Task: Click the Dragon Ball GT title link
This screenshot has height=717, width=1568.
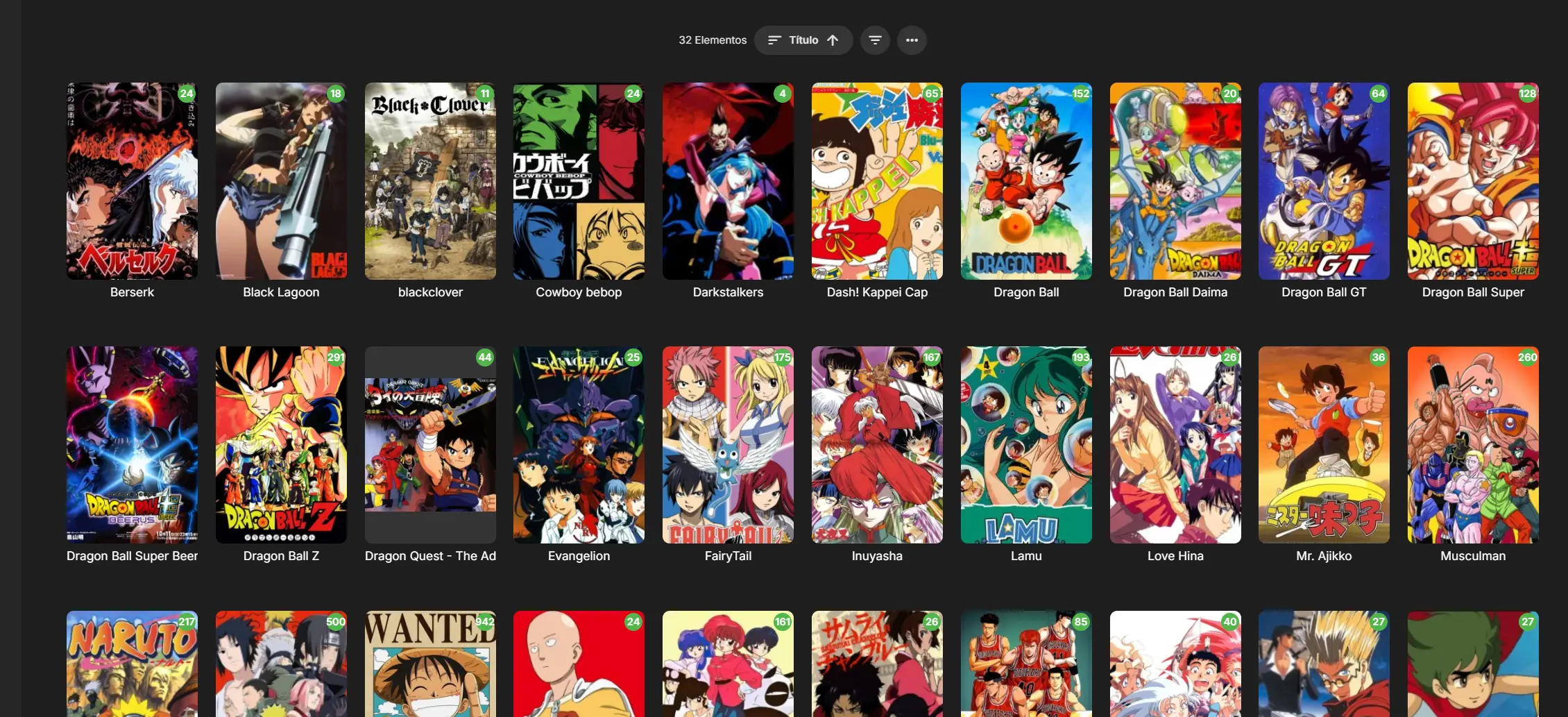Action: point(1324,292)
